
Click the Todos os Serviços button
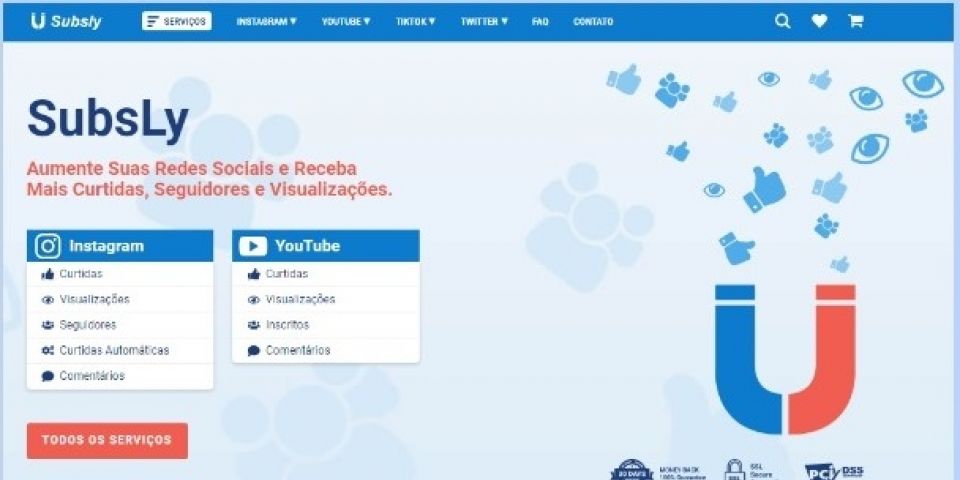(x=107, y=440)
